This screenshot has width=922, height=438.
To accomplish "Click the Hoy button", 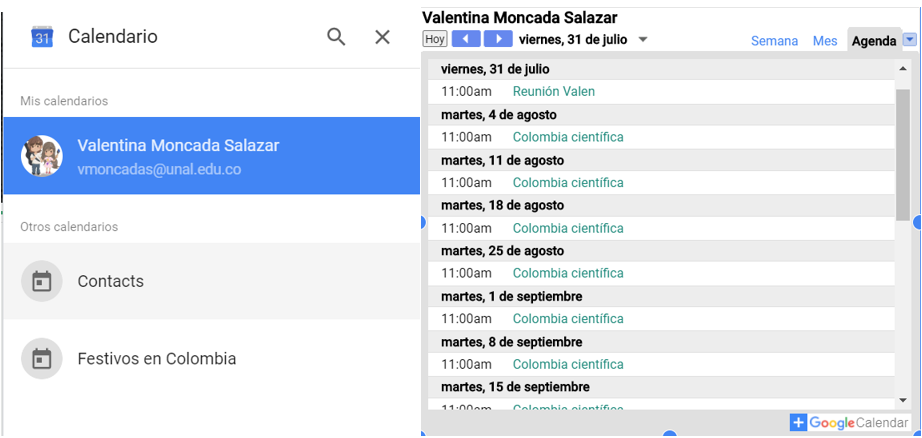I will [x=435, y=39].
